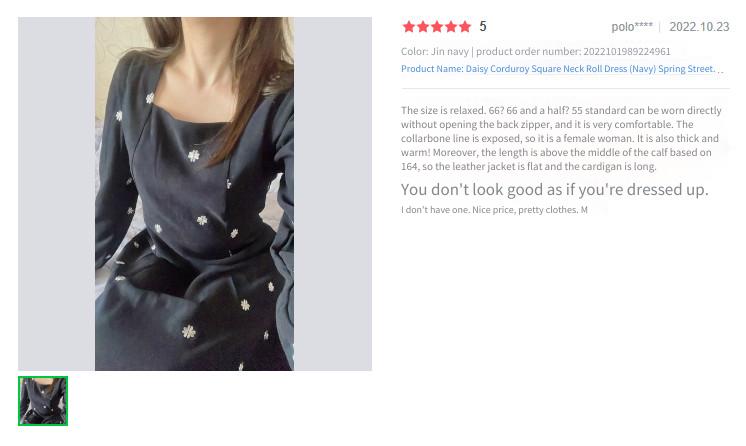
Task: Click the fourth red rating star
Action: pos(451,27)
